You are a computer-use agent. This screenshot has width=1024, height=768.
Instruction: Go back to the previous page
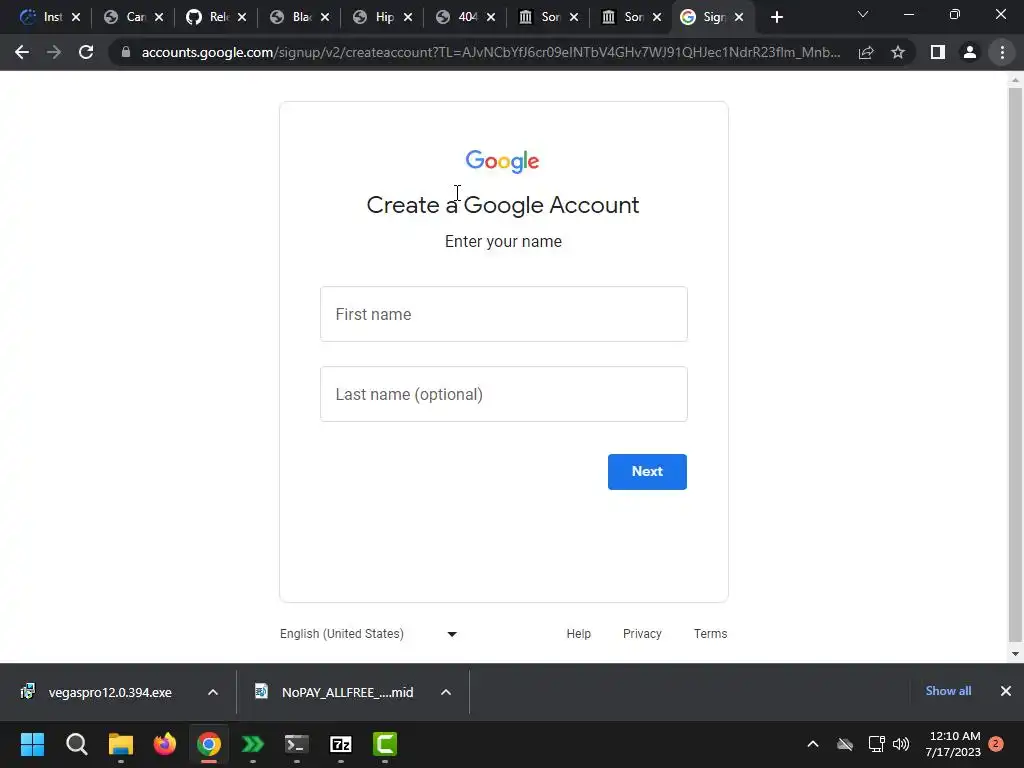[22, 52]
